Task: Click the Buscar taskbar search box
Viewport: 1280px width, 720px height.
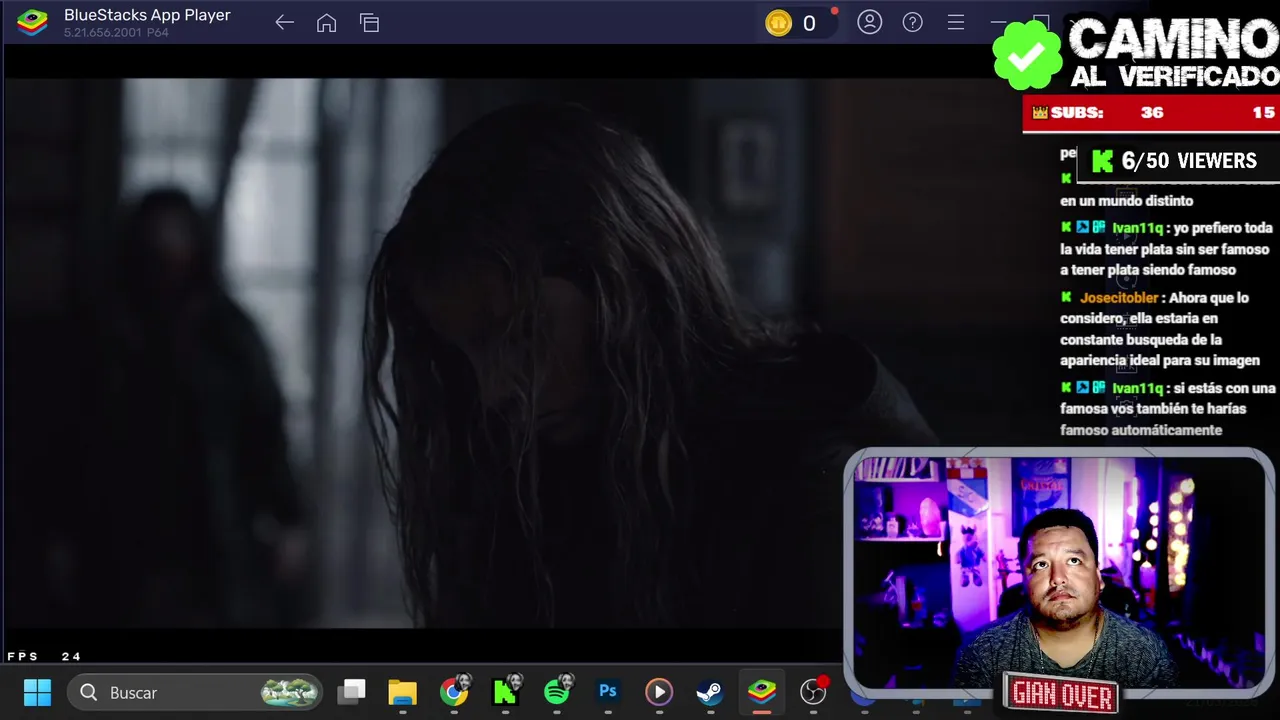Action: click(196, 692)
